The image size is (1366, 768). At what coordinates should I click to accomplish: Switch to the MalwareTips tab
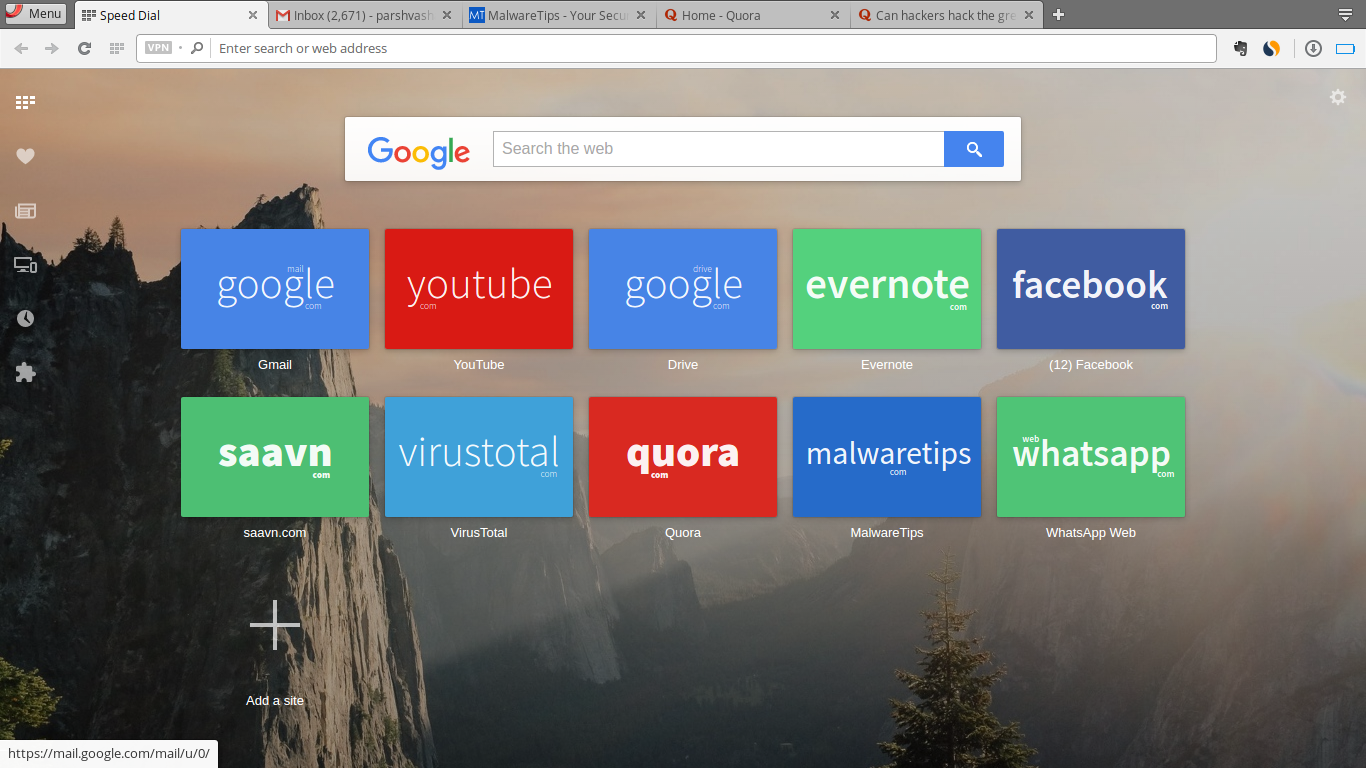[x=560, y=15]
